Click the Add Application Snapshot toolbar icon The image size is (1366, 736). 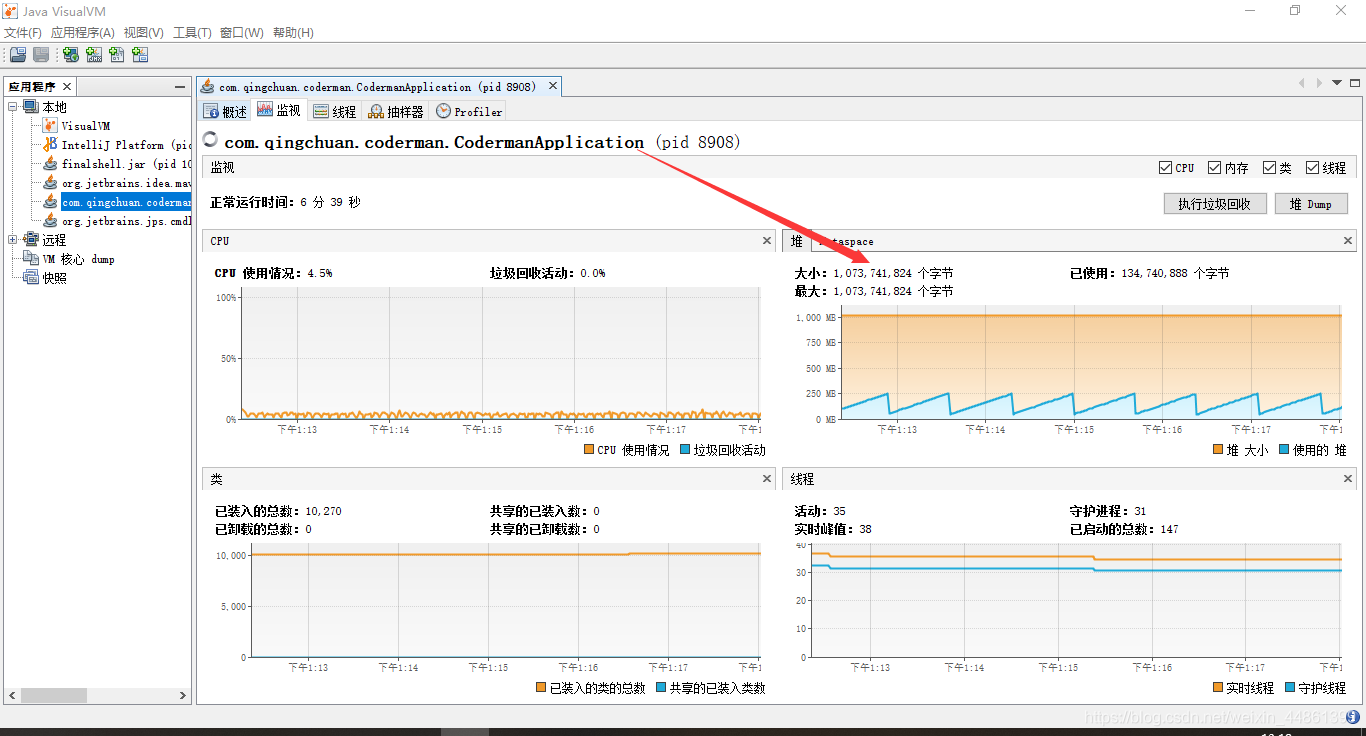tap(140, 55)
